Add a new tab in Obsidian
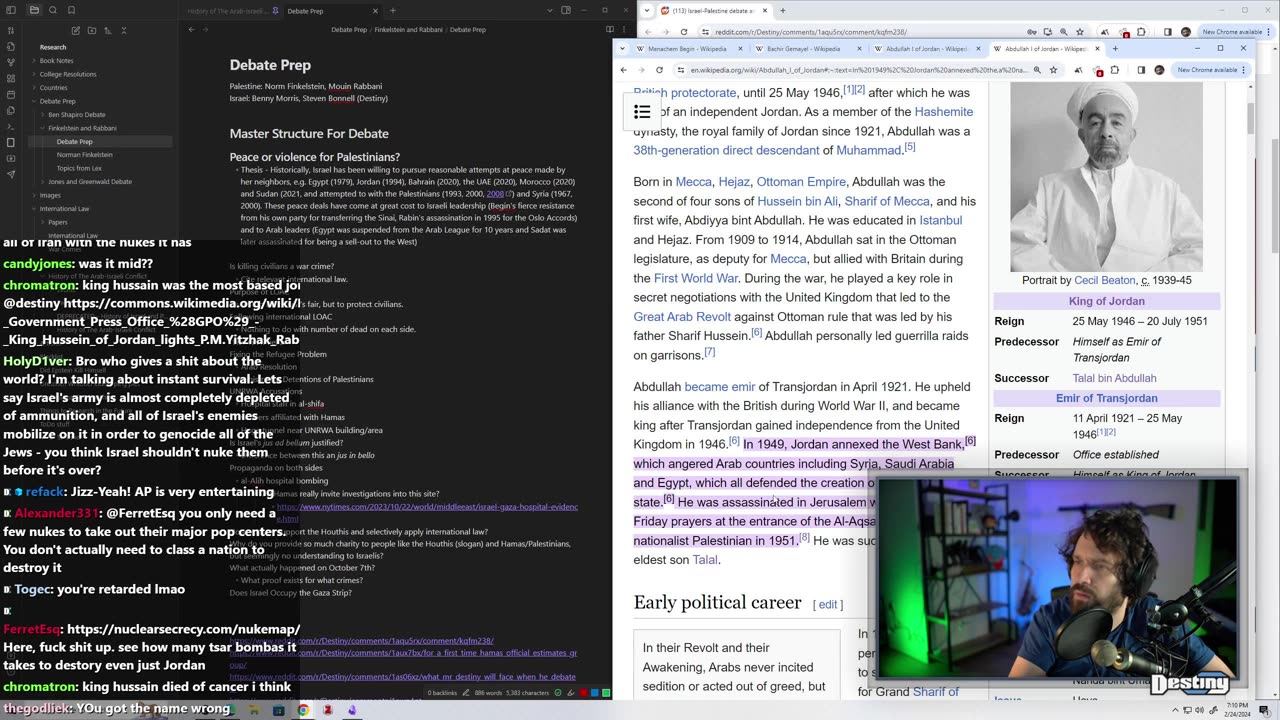The height and width of the screenshot is (720, 1280). point(393,11)
